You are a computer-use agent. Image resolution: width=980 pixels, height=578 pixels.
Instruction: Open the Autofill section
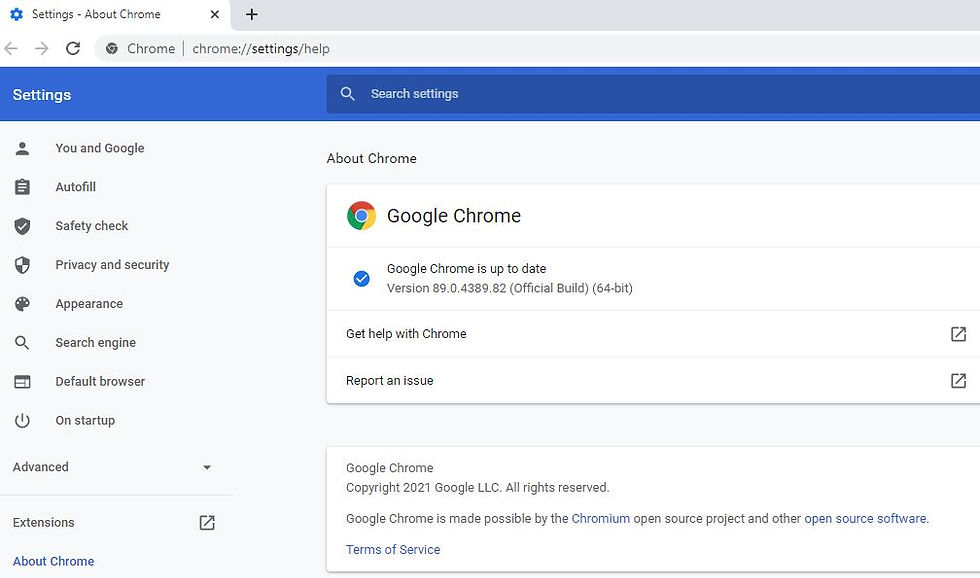(x=76, y=187)
